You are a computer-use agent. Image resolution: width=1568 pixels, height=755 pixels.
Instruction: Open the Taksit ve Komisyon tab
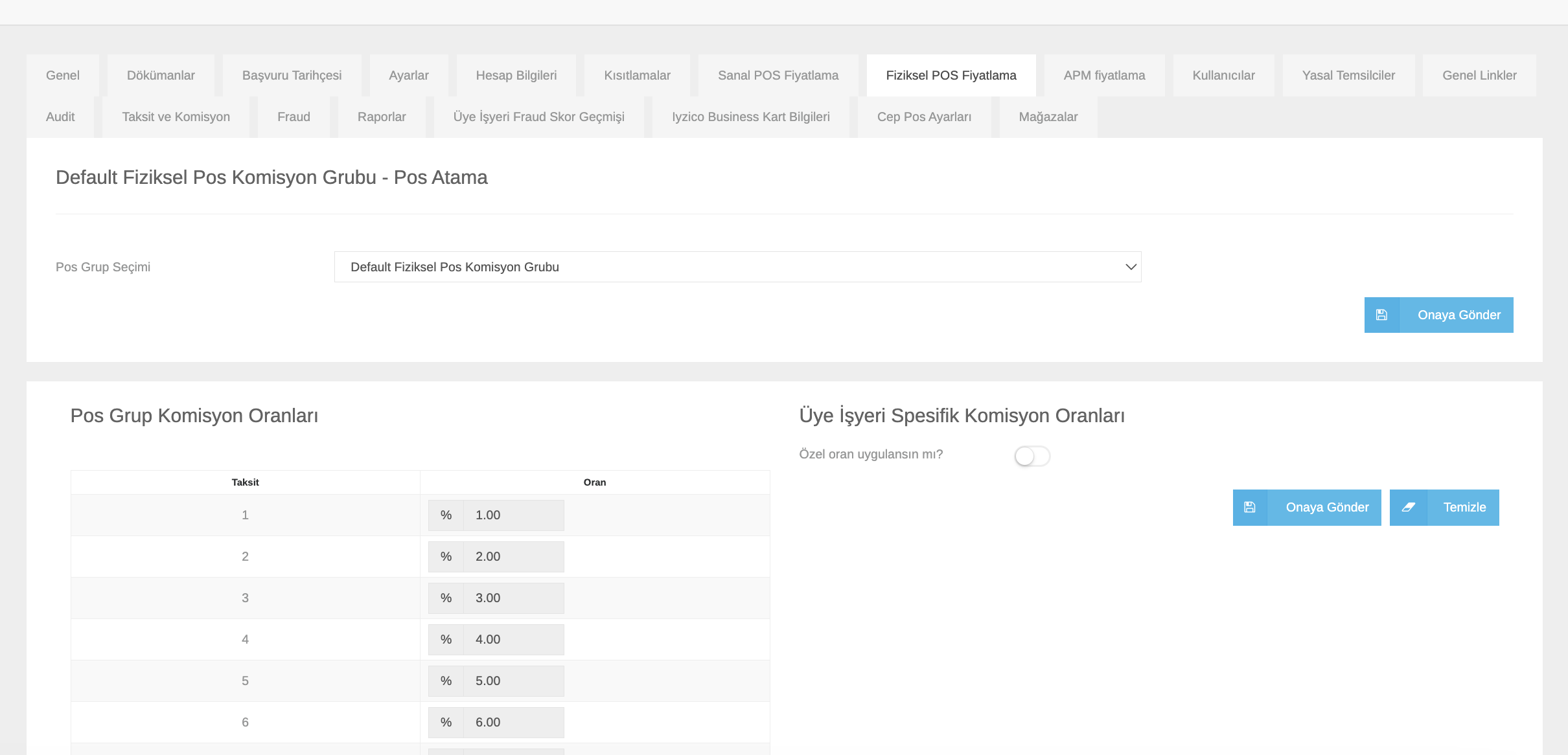tap(176, 117)
